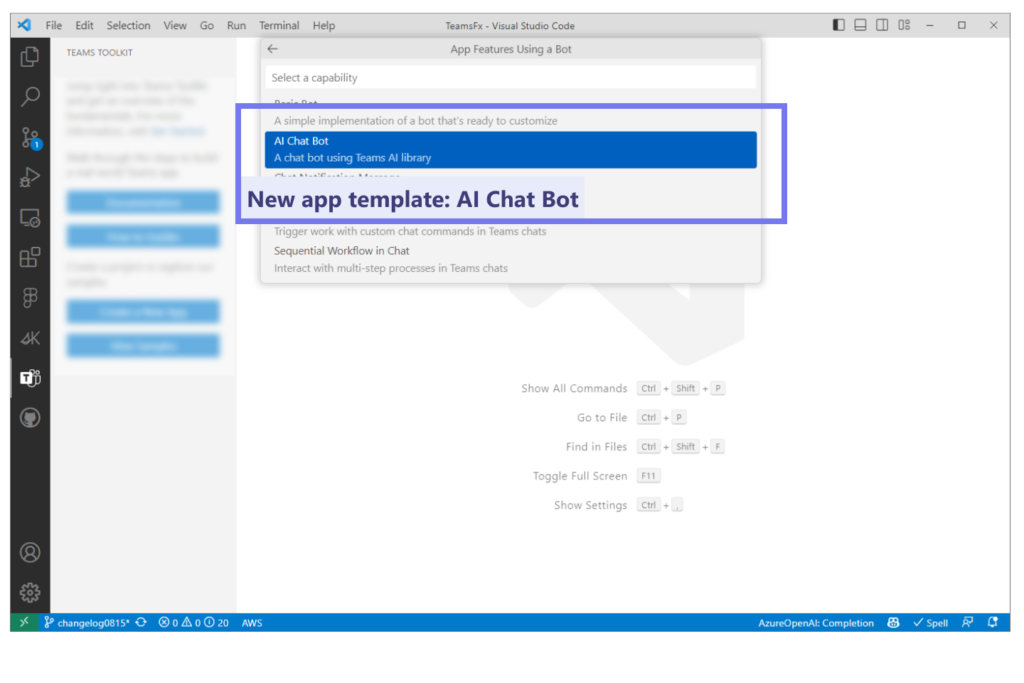Open the Explorer view in the activity bar
1024x683 pixels.
[29, 57]
